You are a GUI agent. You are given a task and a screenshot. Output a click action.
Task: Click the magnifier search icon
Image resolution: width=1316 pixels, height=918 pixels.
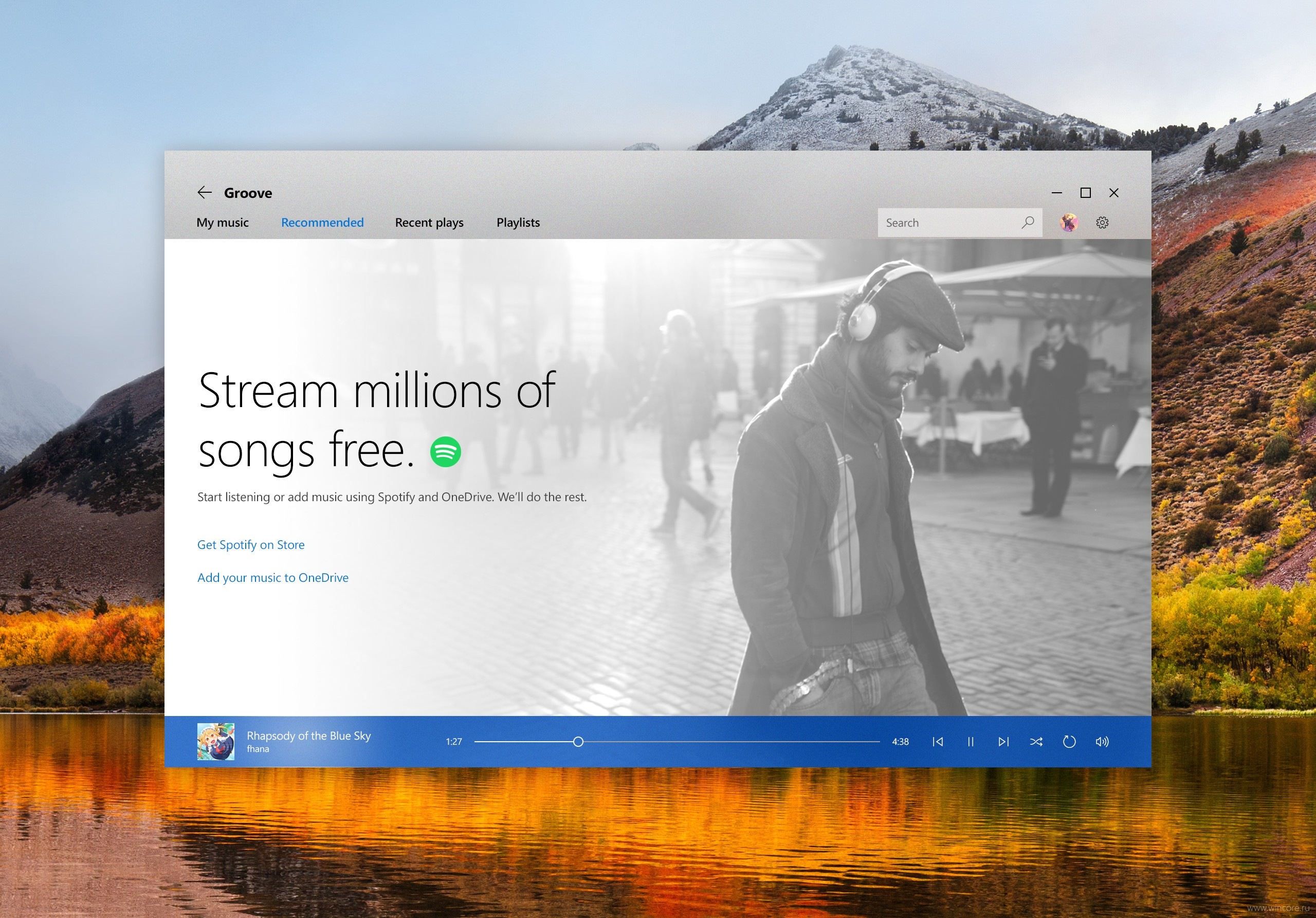click(1028, 223)
